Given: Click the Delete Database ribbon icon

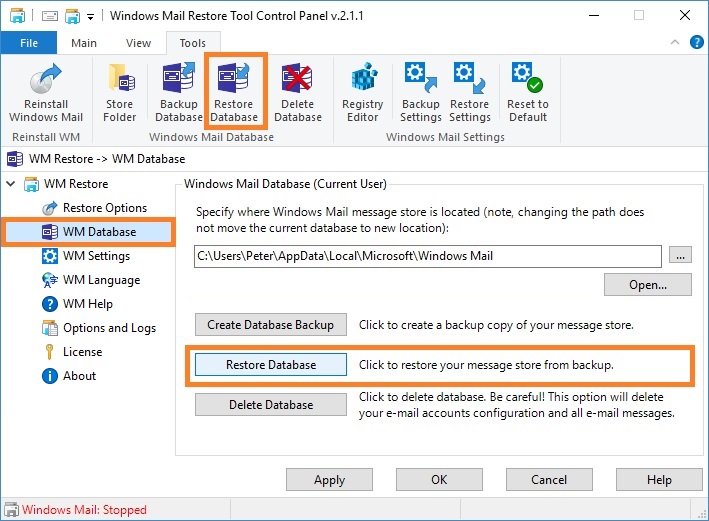Looking at the screenshot, I should [x=298, y=92].
